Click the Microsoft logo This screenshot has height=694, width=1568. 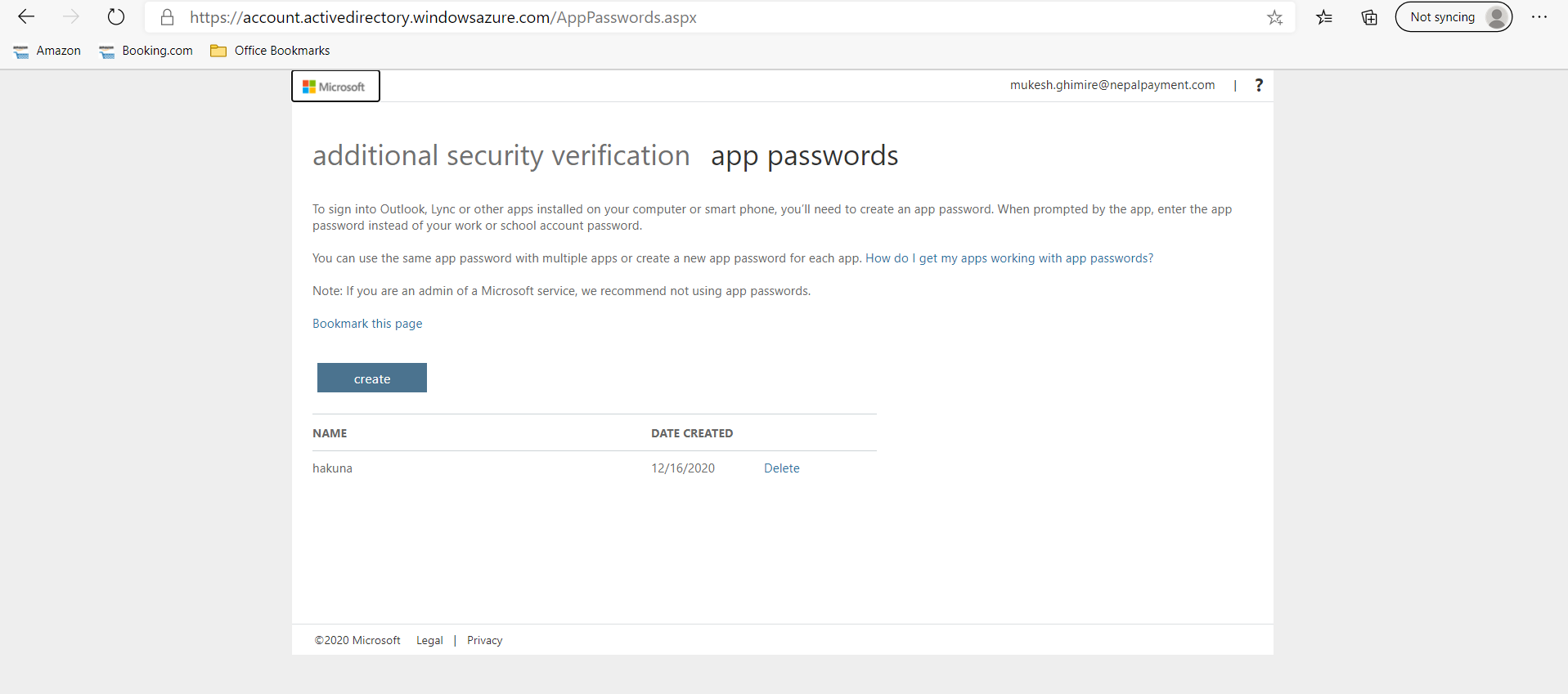coord(335,86)
